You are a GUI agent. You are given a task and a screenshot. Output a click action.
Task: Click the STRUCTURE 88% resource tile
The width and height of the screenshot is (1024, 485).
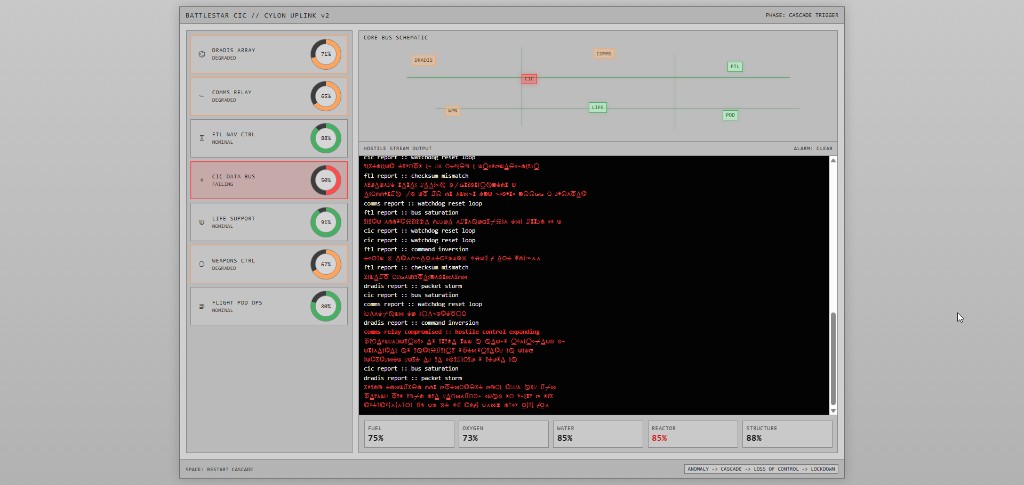click(787, 433)
